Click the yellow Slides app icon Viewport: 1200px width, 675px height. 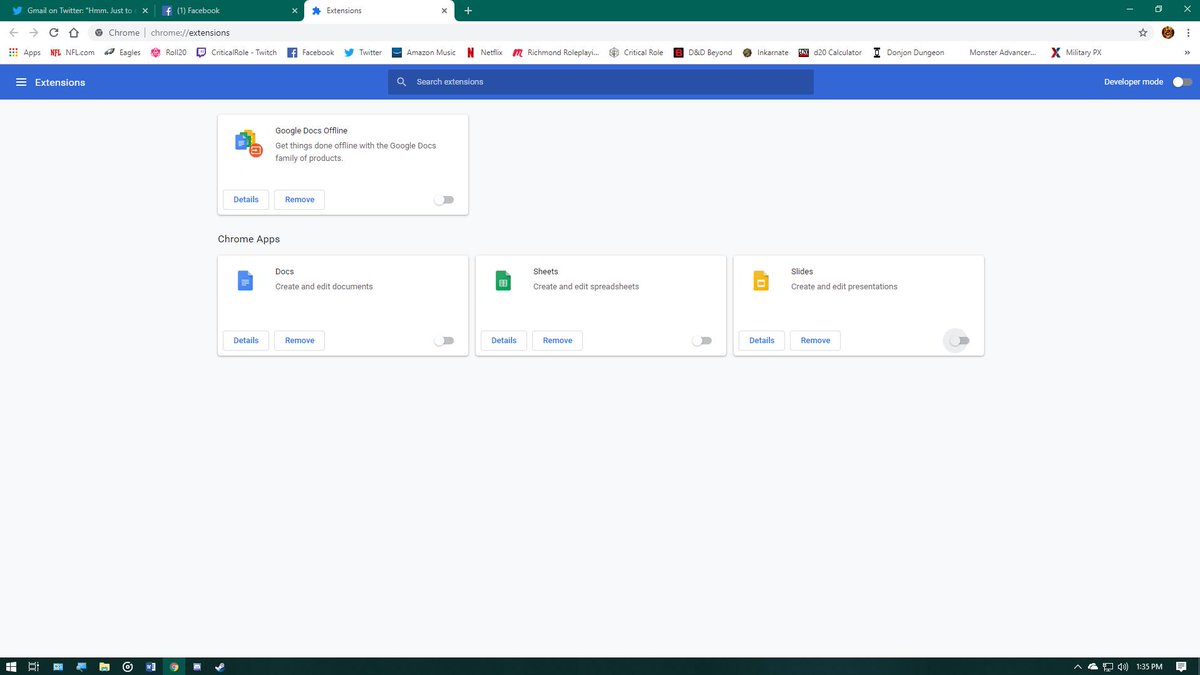tap(761, 281)
